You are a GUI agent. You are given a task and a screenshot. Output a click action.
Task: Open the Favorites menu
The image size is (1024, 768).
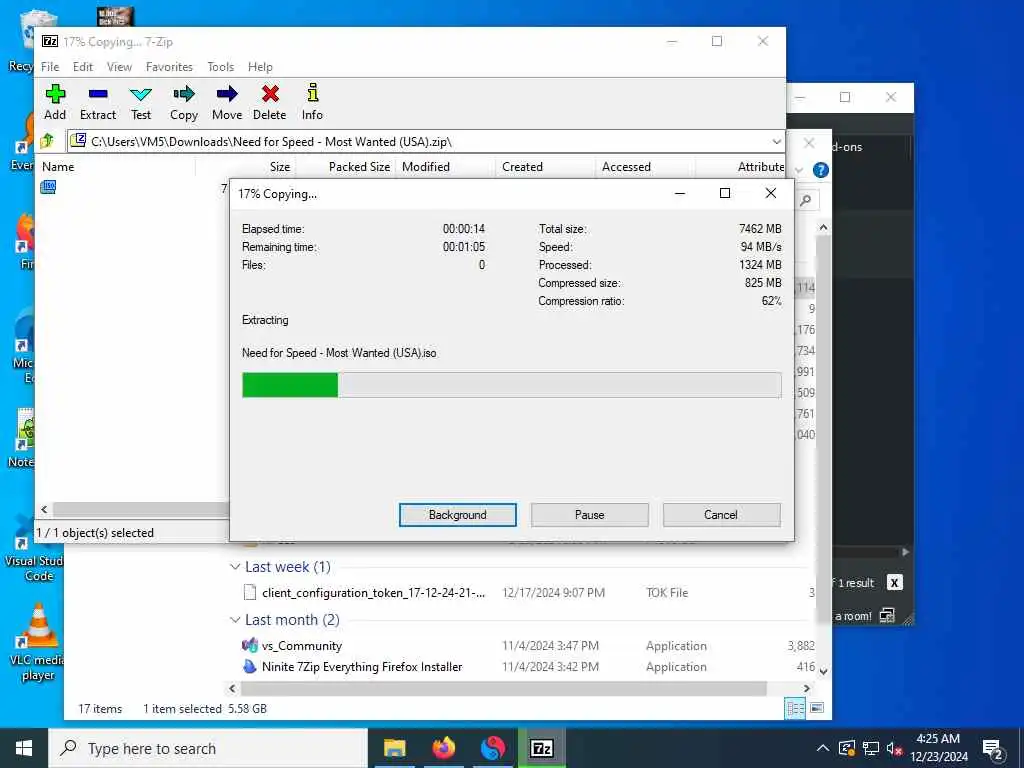[x=169, y=67]
